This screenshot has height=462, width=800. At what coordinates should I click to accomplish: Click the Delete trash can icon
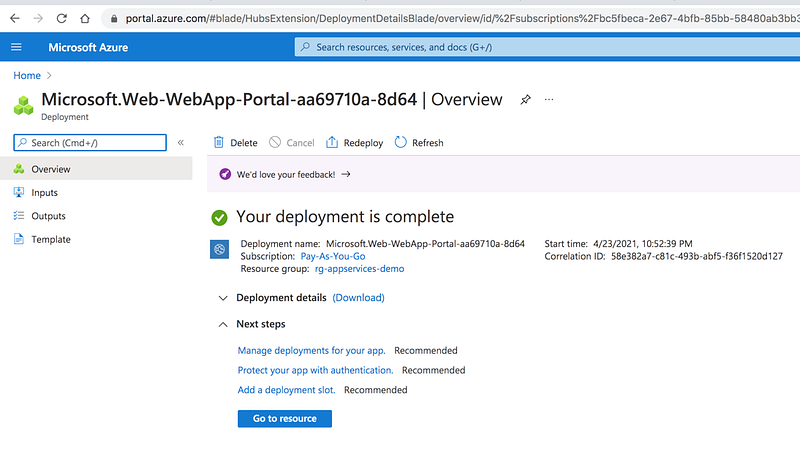pyautogui.click(x=218, y=142)
